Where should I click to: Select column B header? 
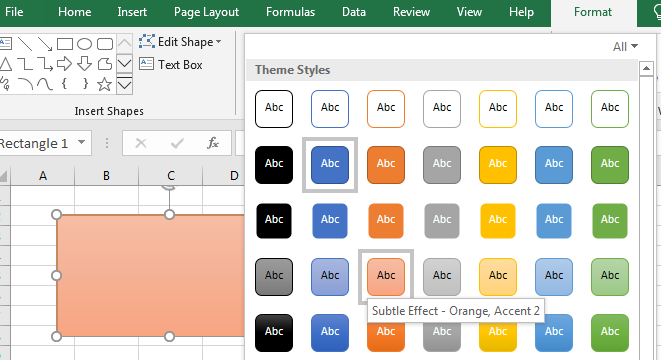tap(106, 175)
